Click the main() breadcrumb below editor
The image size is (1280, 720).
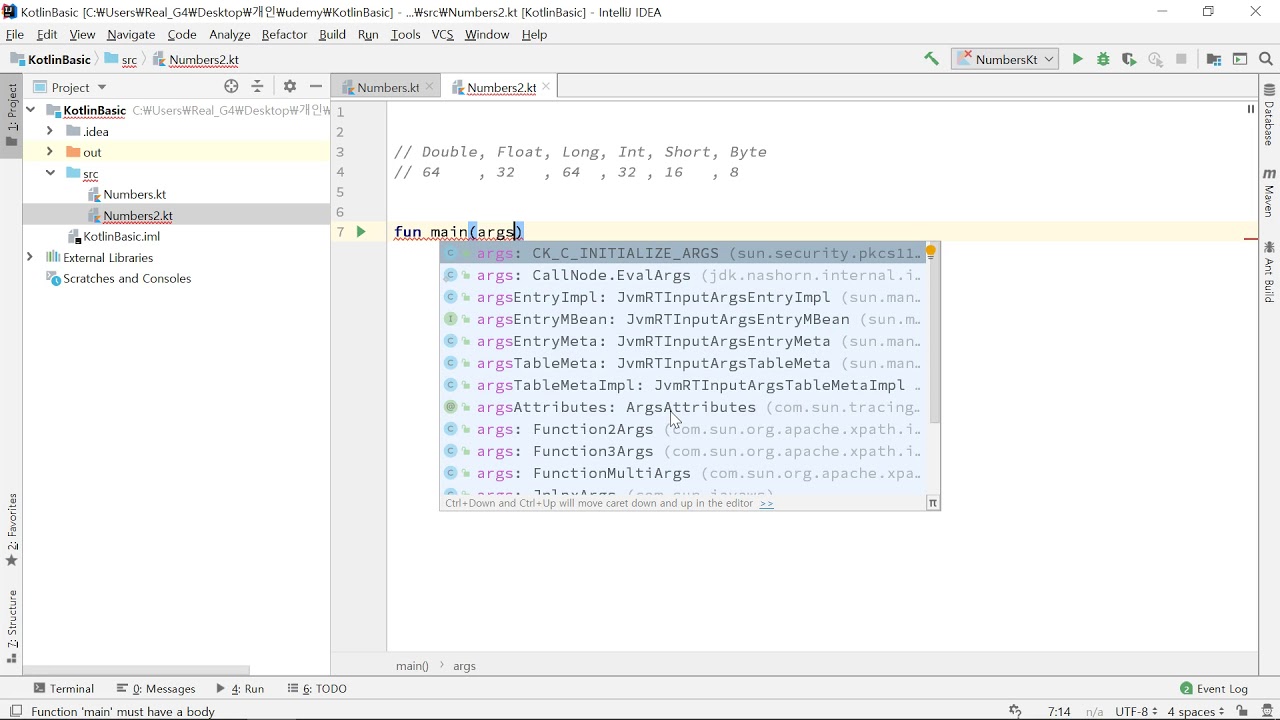[412, 666]
